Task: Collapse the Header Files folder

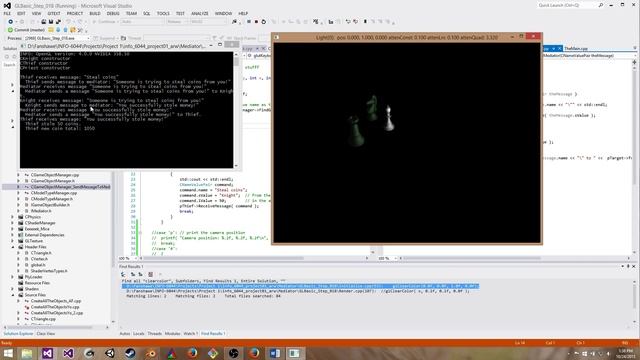Action: 13,247
